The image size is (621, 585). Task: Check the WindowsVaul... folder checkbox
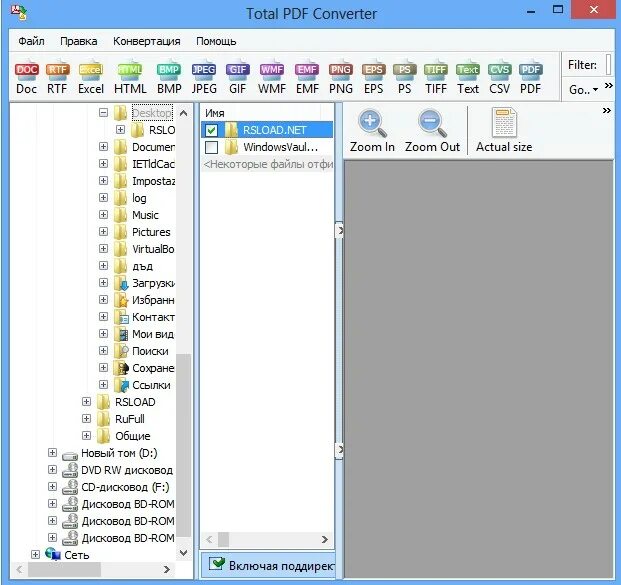pyautogui.click(x=211, y=147)
